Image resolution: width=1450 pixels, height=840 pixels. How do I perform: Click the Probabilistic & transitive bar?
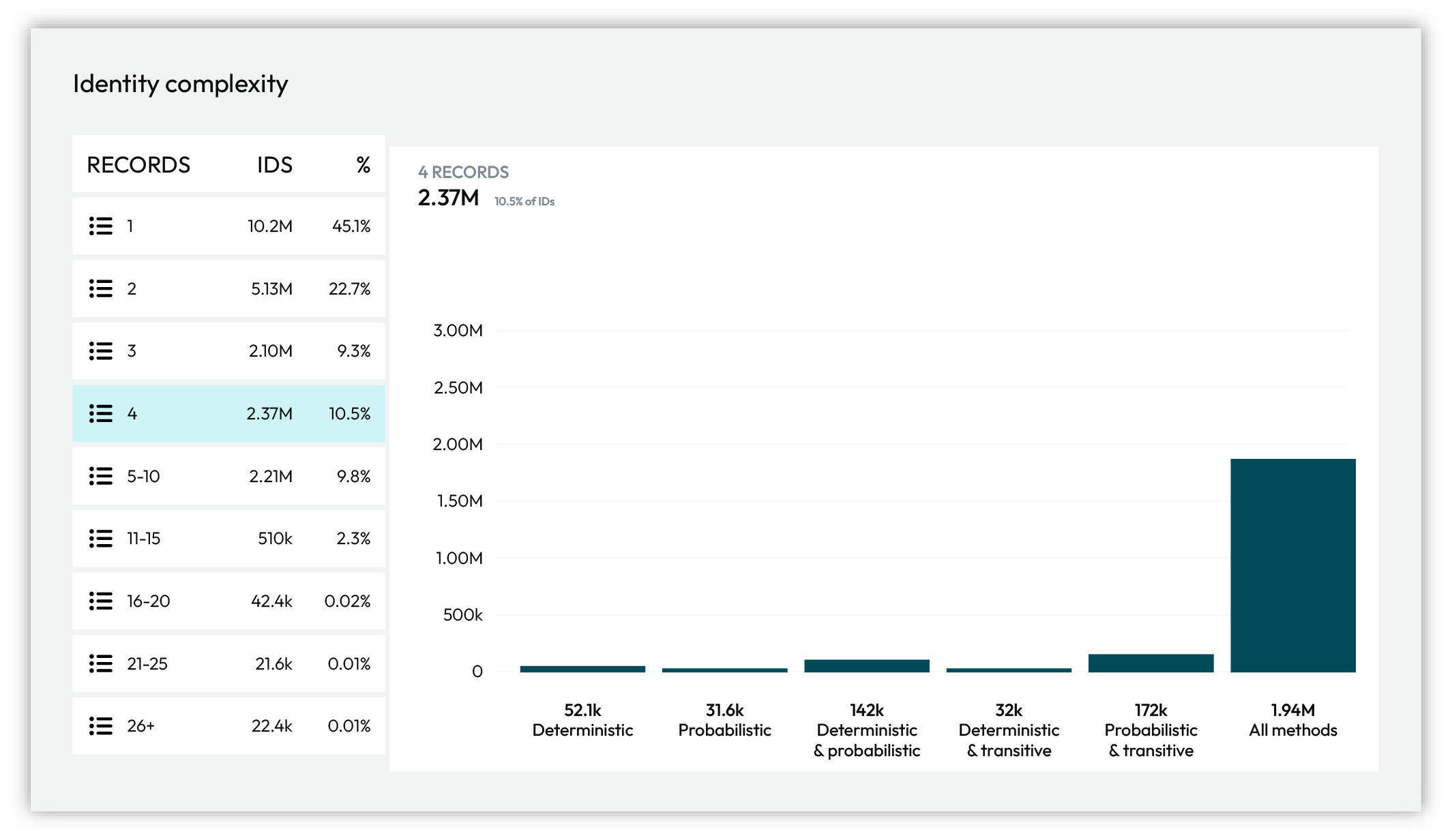pos(1151,661)
